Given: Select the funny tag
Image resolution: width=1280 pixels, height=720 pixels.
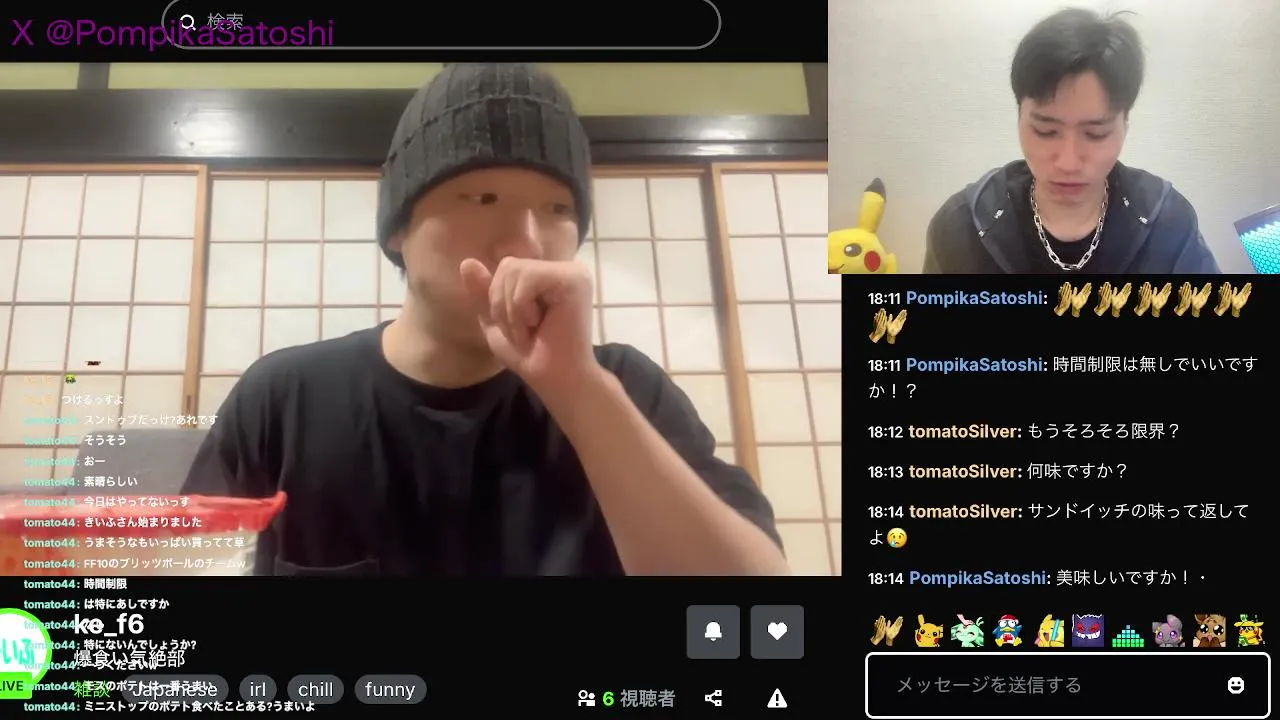Looking at the screenshot, I should pyautogui.click(x=390, y=689).
